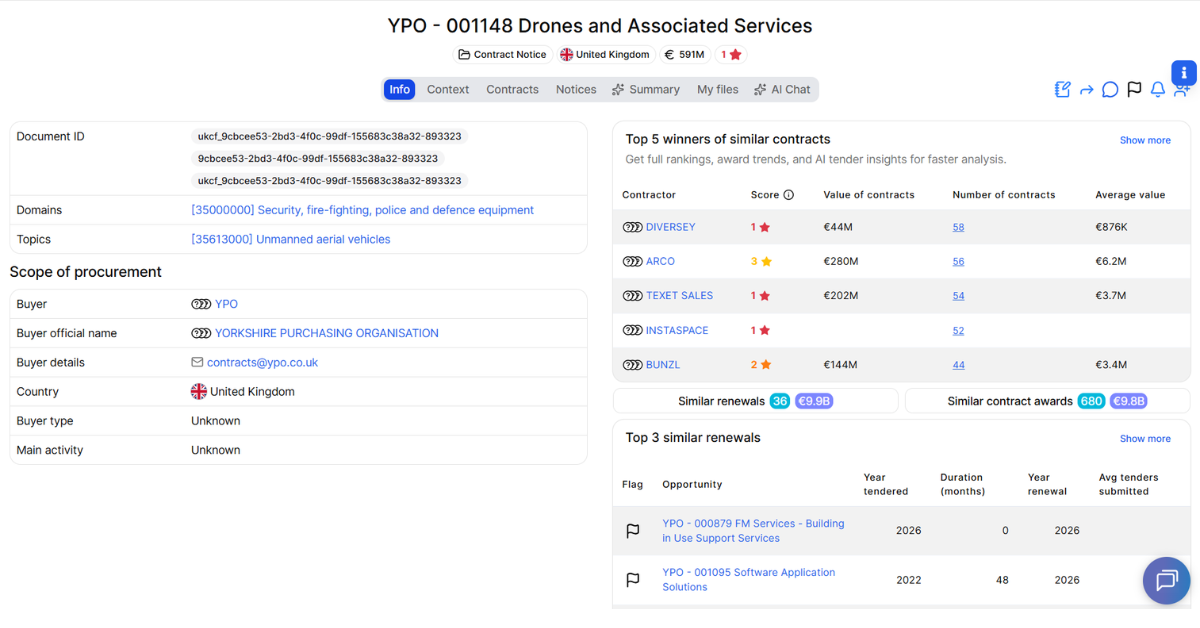Open the ARCO contractor link
Viewport: 1200px width, 628px height.
[660, 261]
